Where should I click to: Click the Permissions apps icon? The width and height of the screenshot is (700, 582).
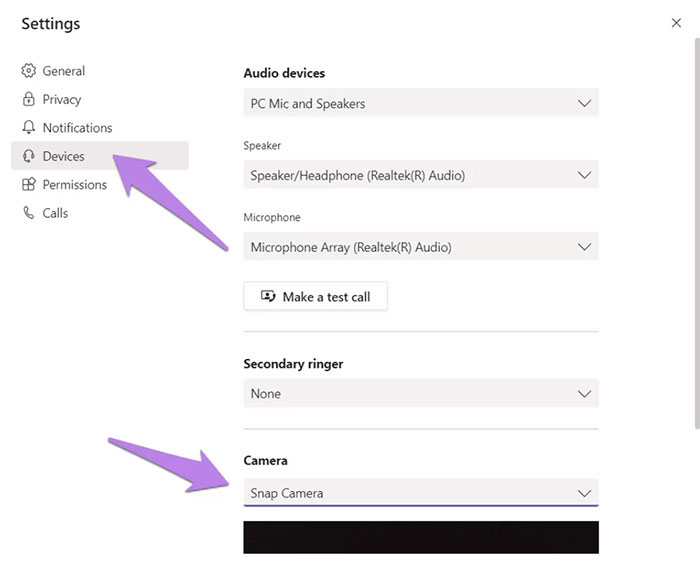pyautogui.click(x=29, y=184)
